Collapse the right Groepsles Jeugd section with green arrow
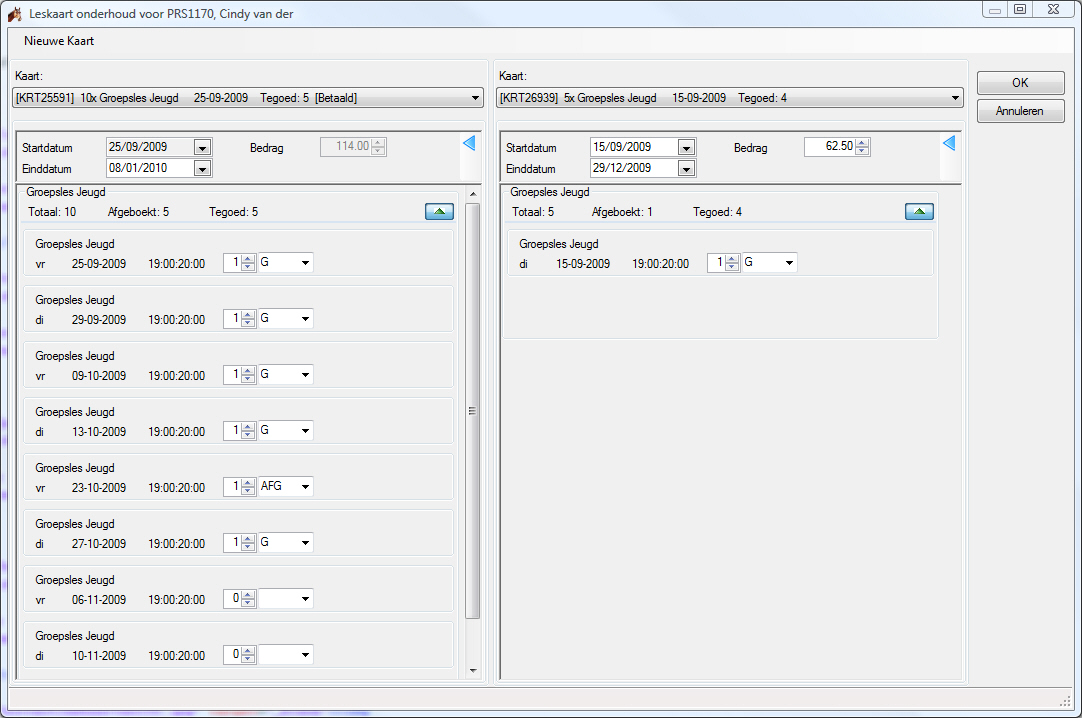Viewport: 1082px width, 718px height. [919, 211]
